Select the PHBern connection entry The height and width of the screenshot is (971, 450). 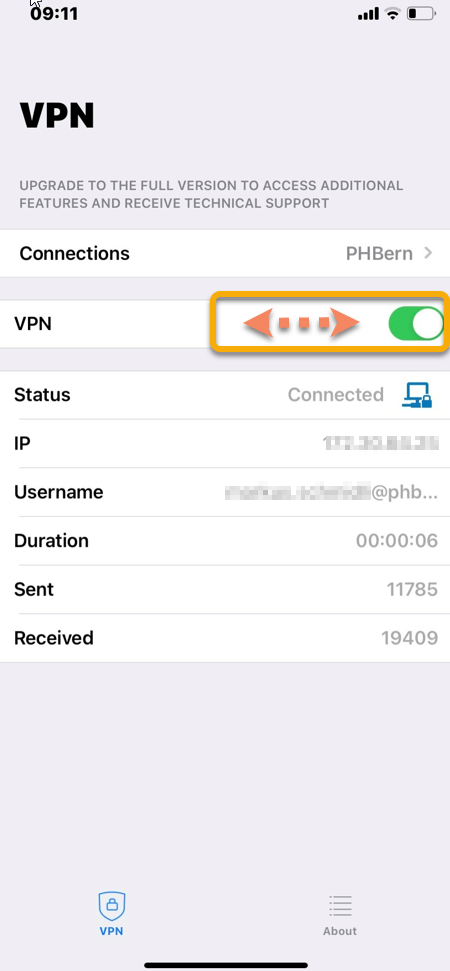click(379, 253)
